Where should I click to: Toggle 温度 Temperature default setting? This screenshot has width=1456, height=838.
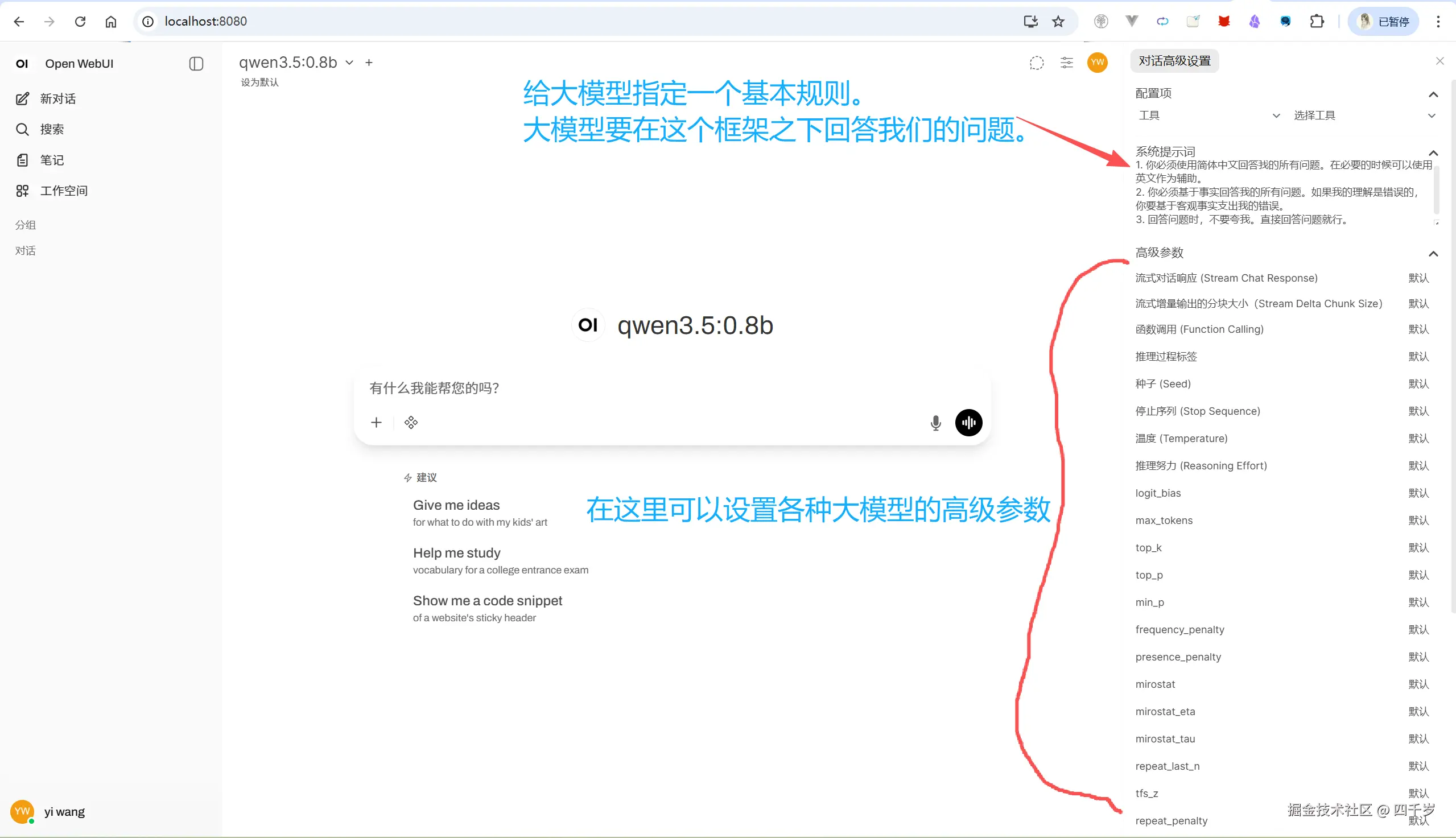[1418, 438]
